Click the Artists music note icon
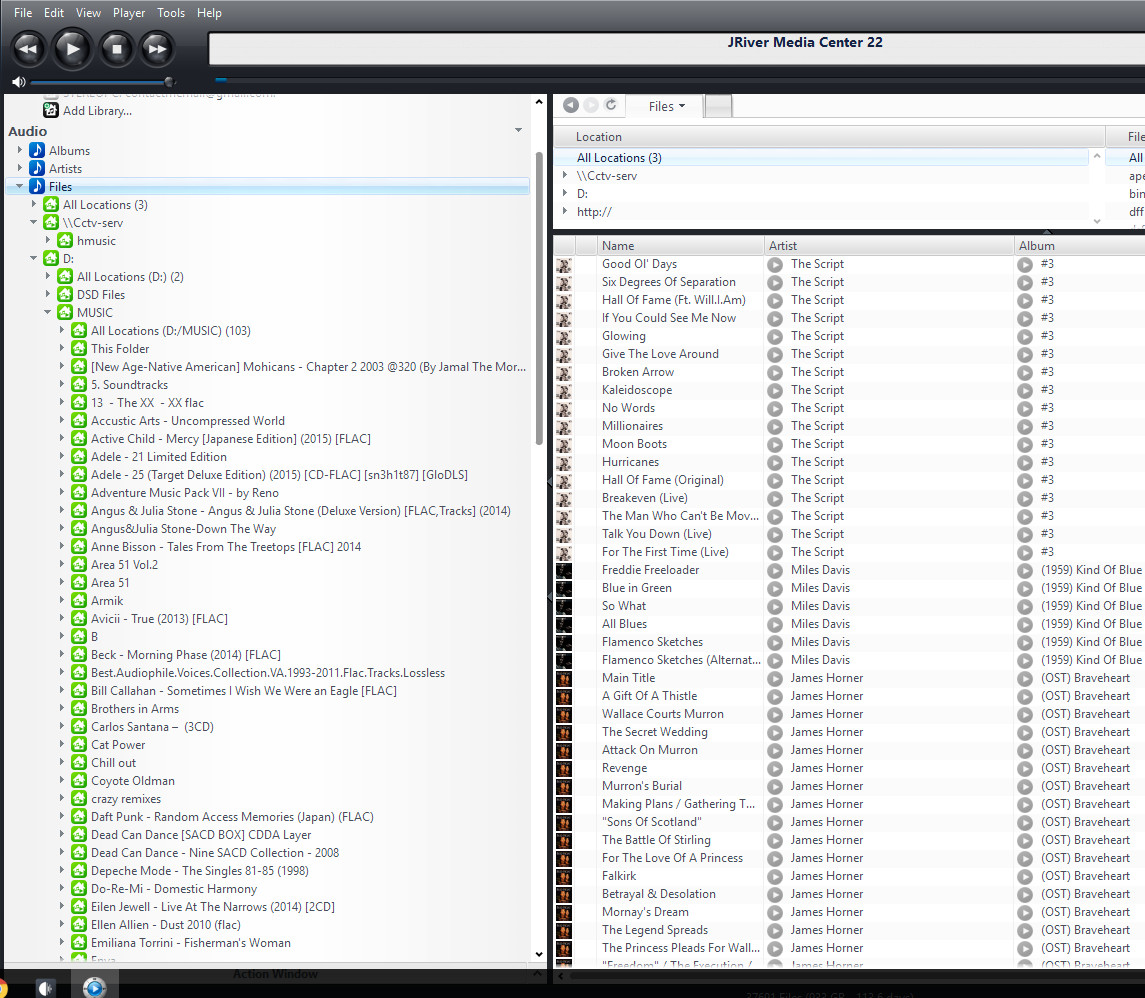This screenshot has width=1145, height=998. click(x=37, y=168)
